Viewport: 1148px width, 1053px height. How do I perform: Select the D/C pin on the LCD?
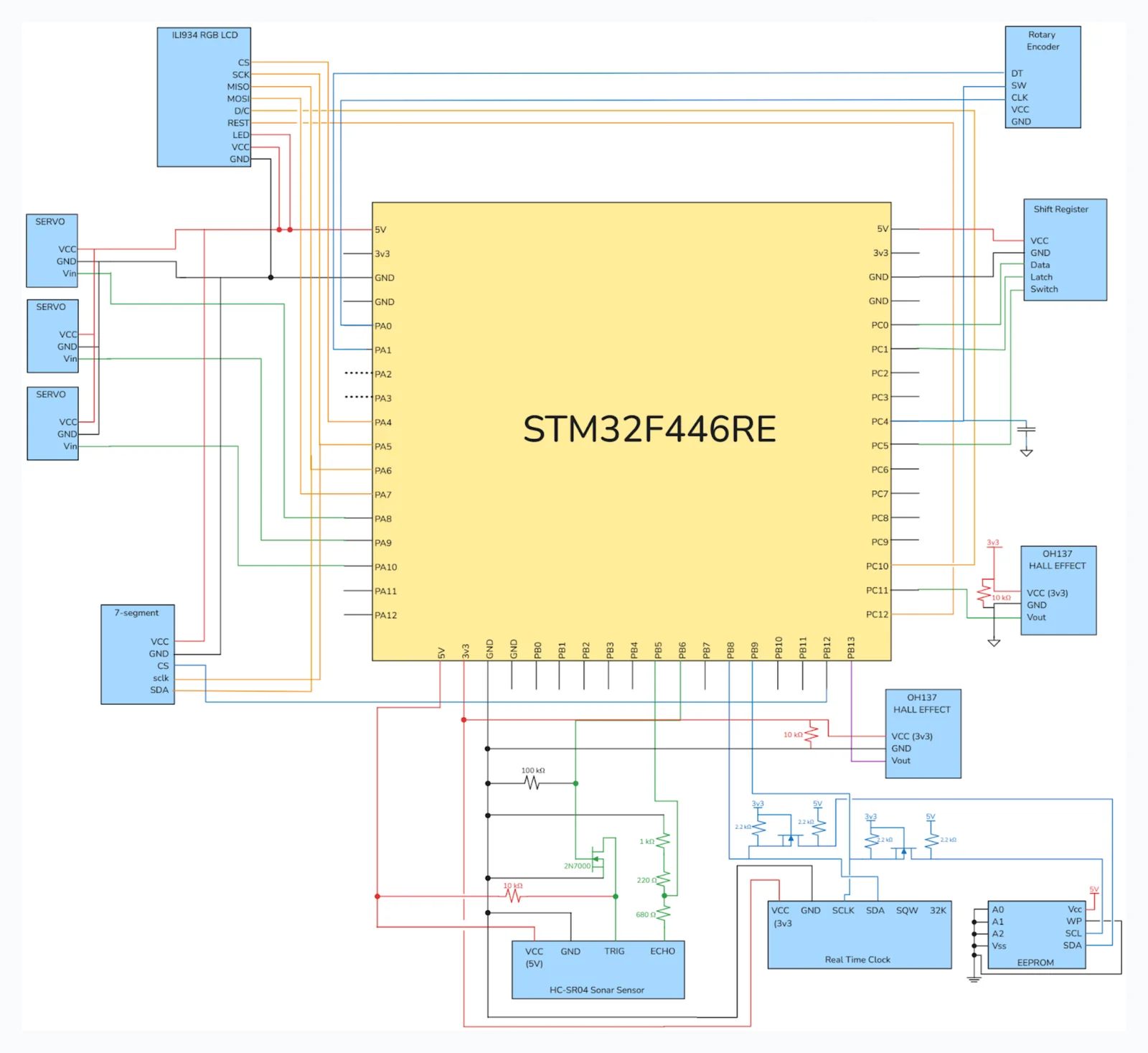(x=242, y=111)
